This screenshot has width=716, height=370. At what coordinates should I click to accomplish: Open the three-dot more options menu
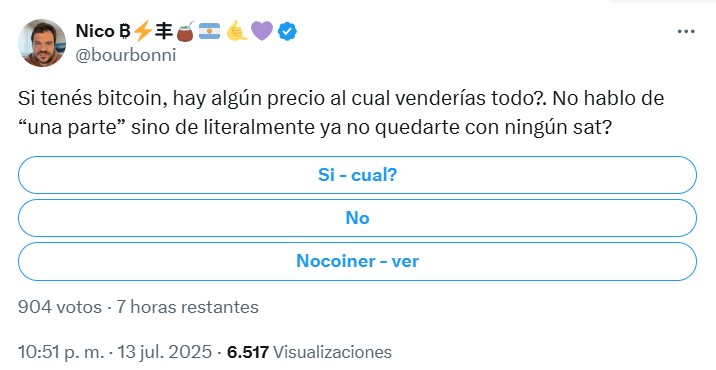(x=686, y=32)
